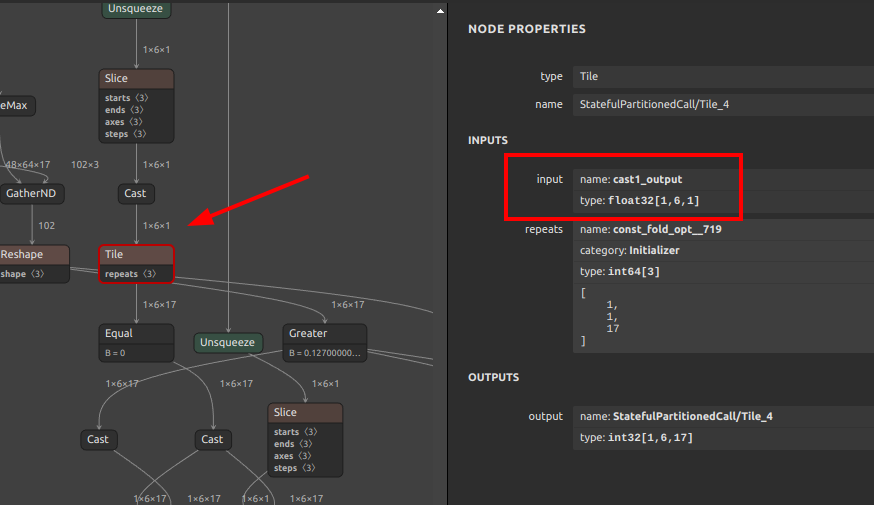Click the Unsqueeze node beside Greater
The width and height of the screenshot is (874, 505).
(228, 342)
